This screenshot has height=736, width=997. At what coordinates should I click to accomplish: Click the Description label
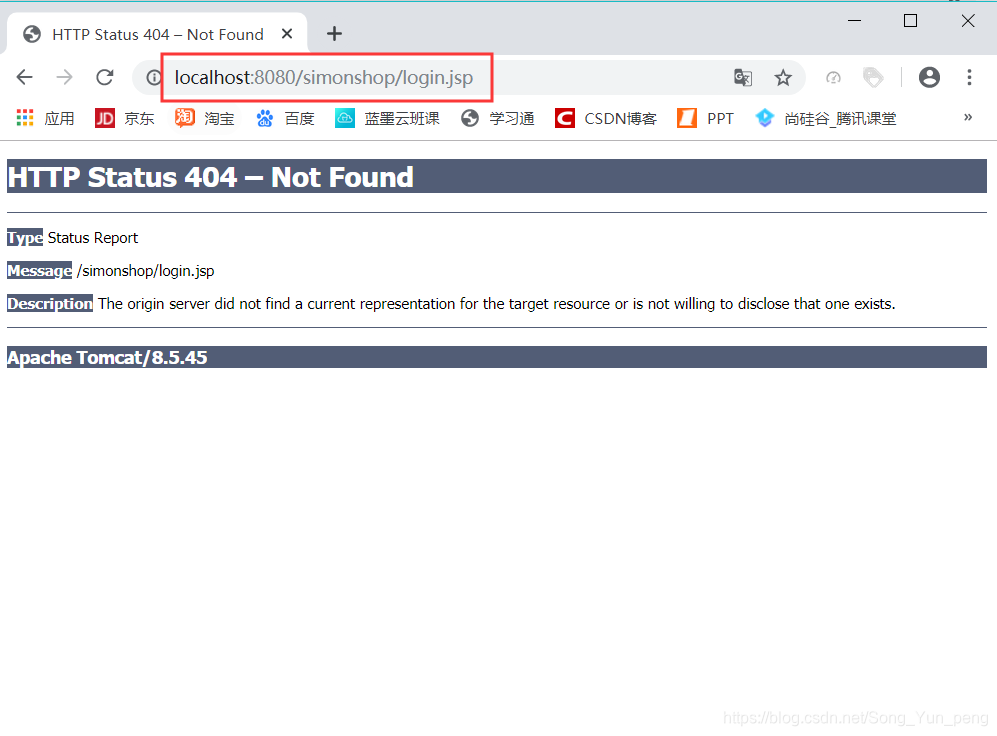pos(50,303)
